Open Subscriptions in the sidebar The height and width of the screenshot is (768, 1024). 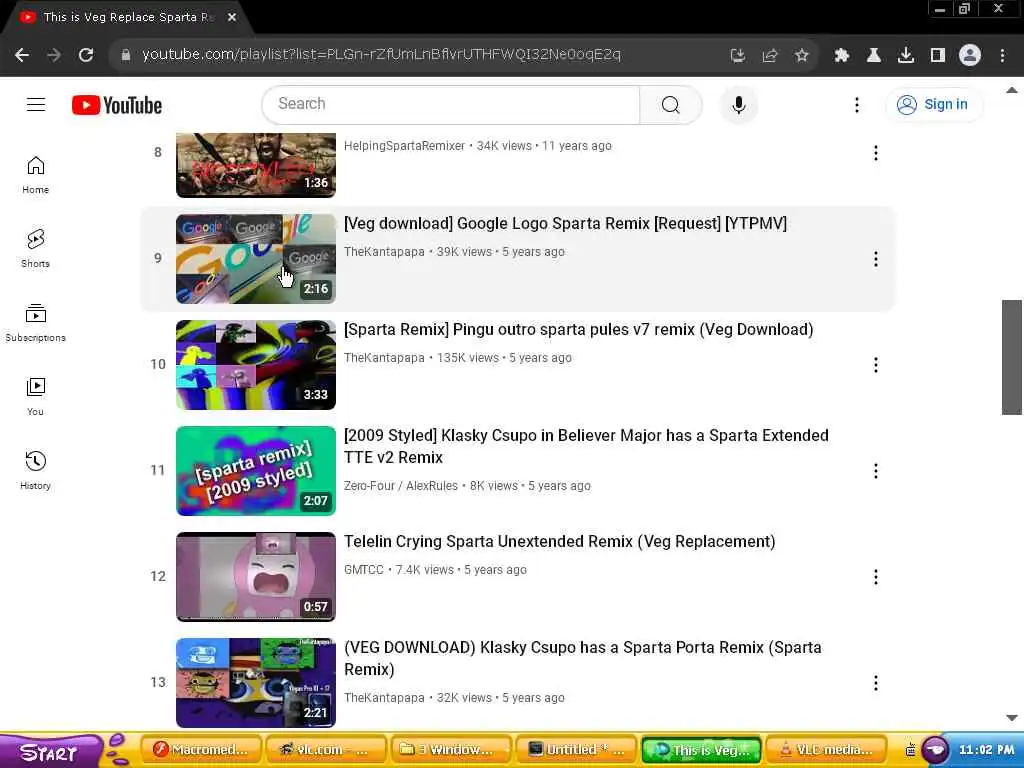(x=35, y=323)
